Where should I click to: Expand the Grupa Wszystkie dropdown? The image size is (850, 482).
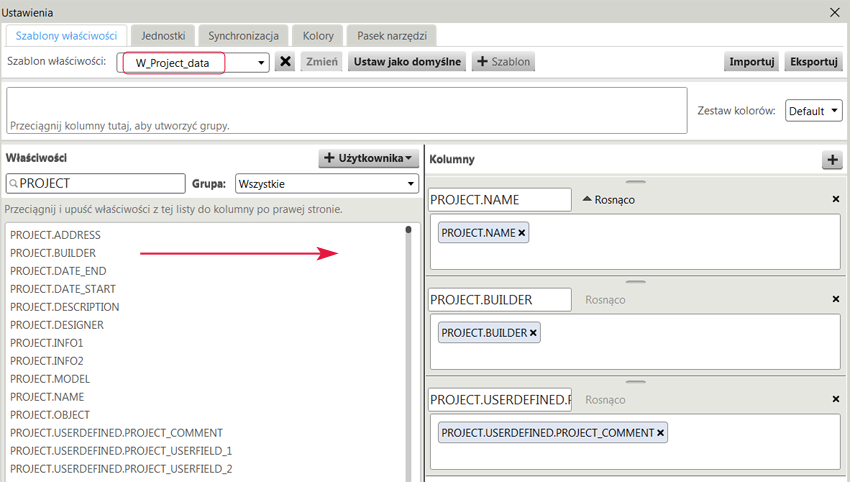[x=327, y=183]
